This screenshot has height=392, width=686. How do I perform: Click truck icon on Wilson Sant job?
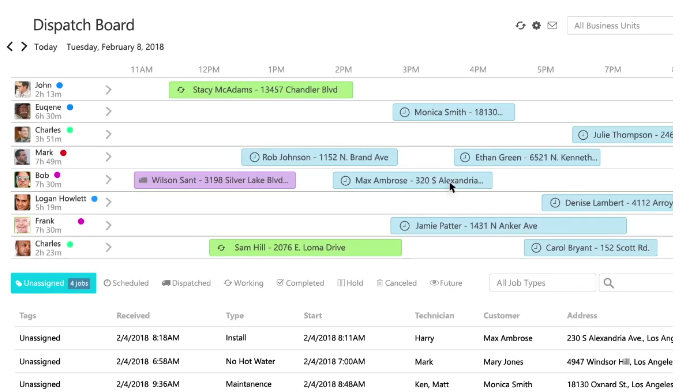143,180
